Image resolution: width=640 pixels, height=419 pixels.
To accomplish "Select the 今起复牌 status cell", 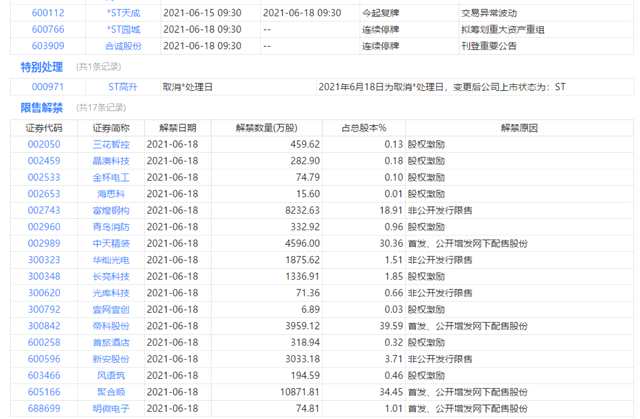I will (380, 13).
